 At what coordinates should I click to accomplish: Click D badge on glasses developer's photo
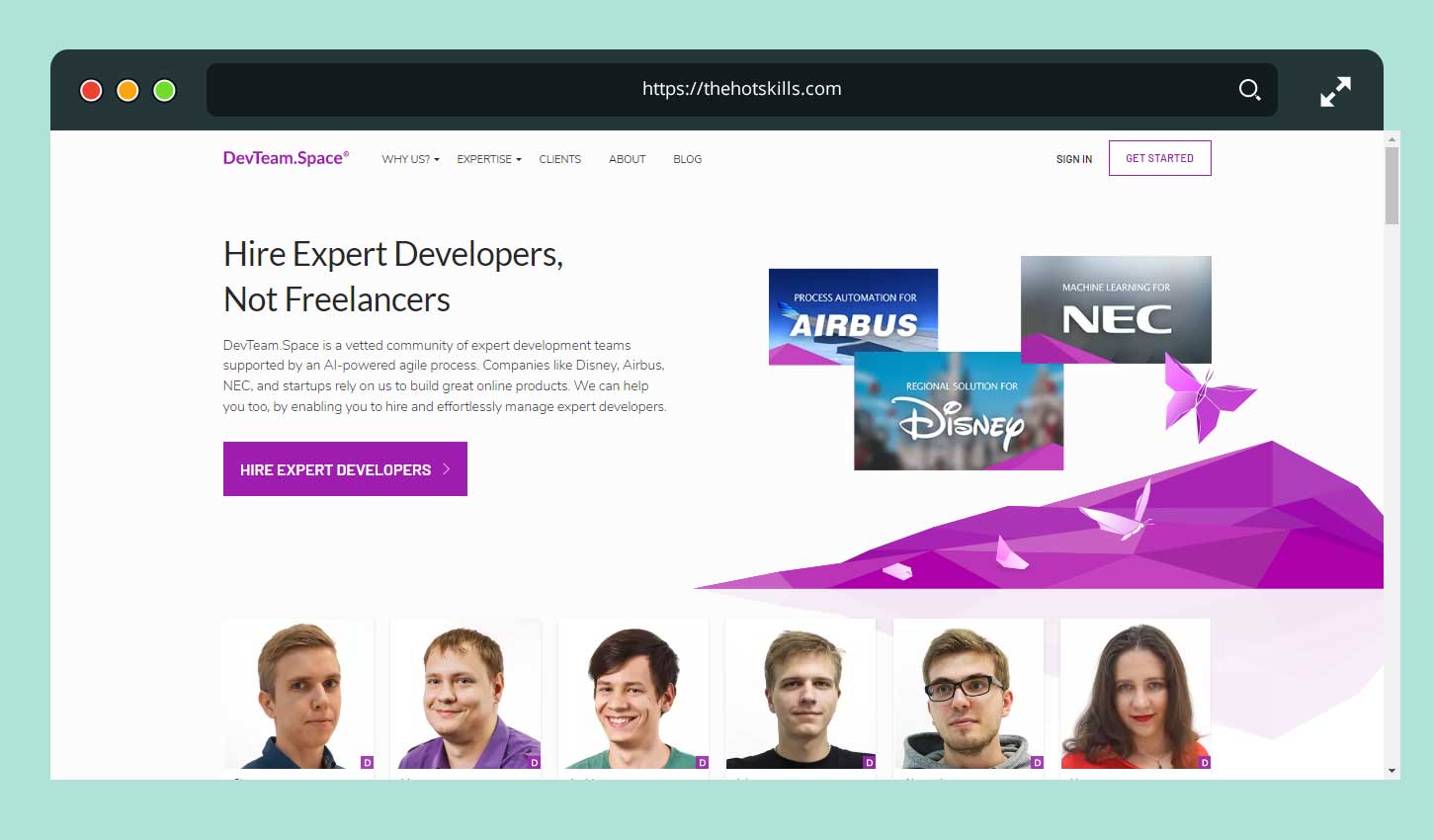pyautogui.click(x=1038, y=762)
